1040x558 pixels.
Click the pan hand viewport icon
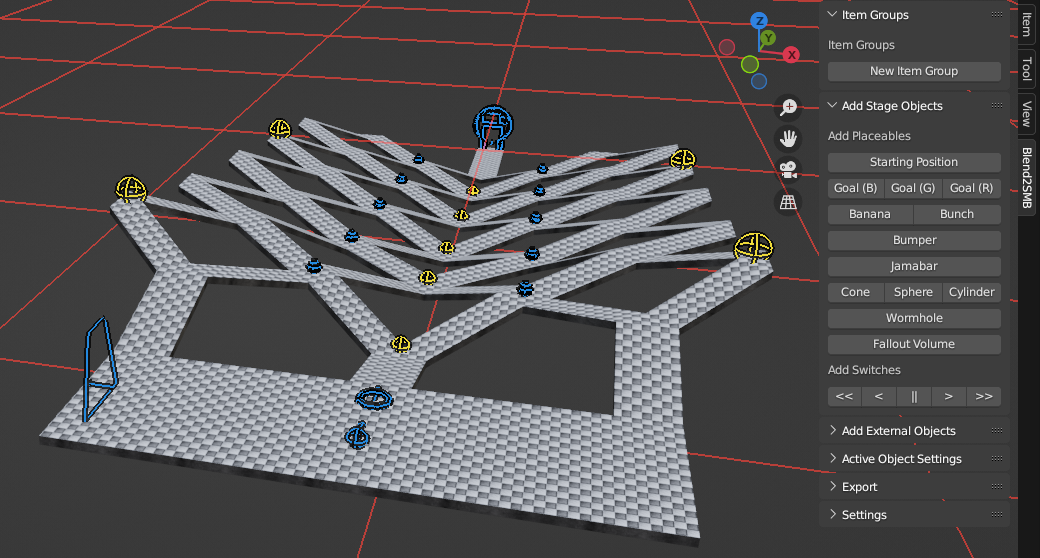point(789,137)
